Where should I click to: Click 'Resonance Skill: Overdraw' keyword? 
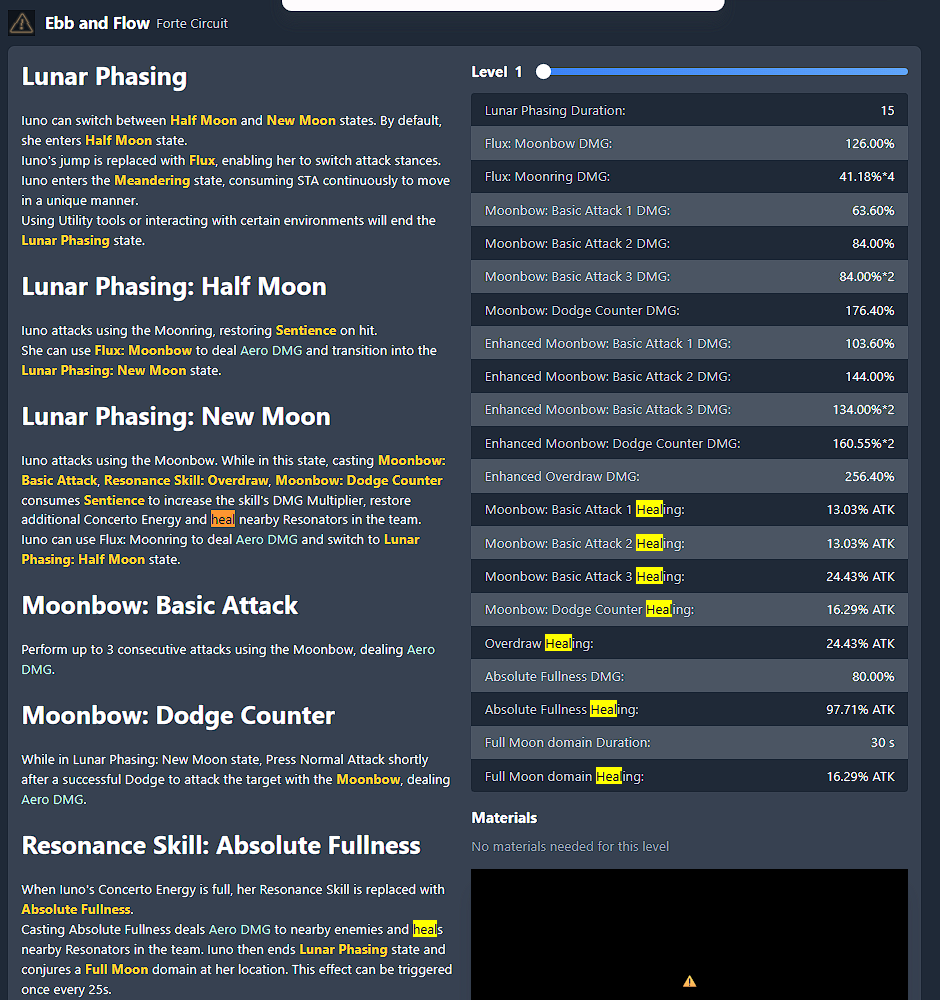click(x=186, y=480)
